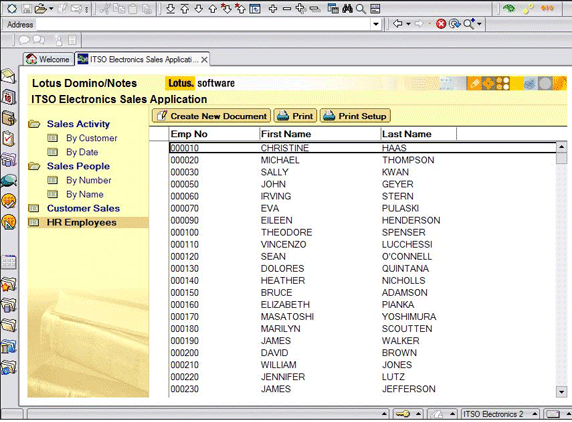Screen dimensions: 572x422
Task: Open the Databases bookmark folder icon
Action: point(8,305)
